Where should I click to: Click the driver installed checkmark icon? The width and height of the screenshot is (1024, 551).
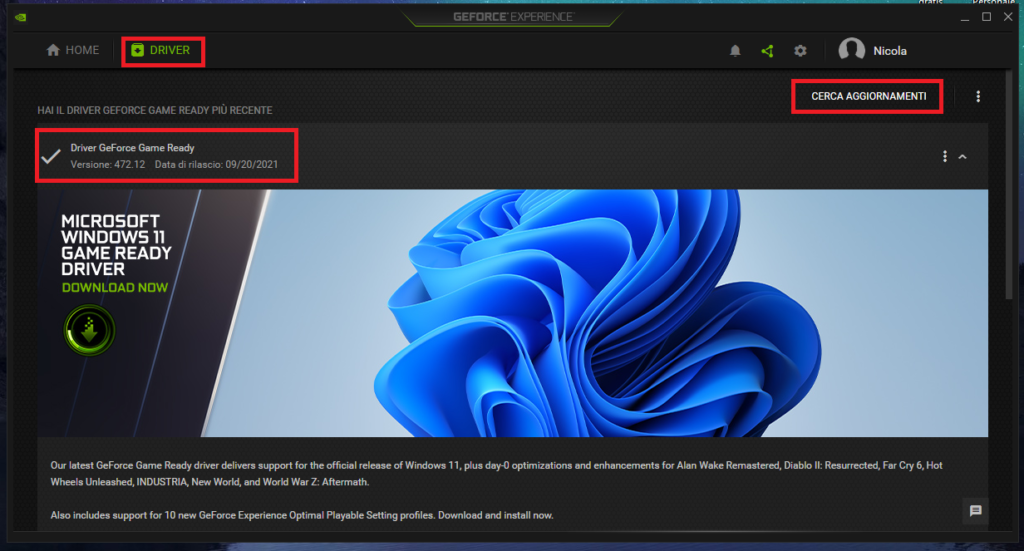(51, 156)
